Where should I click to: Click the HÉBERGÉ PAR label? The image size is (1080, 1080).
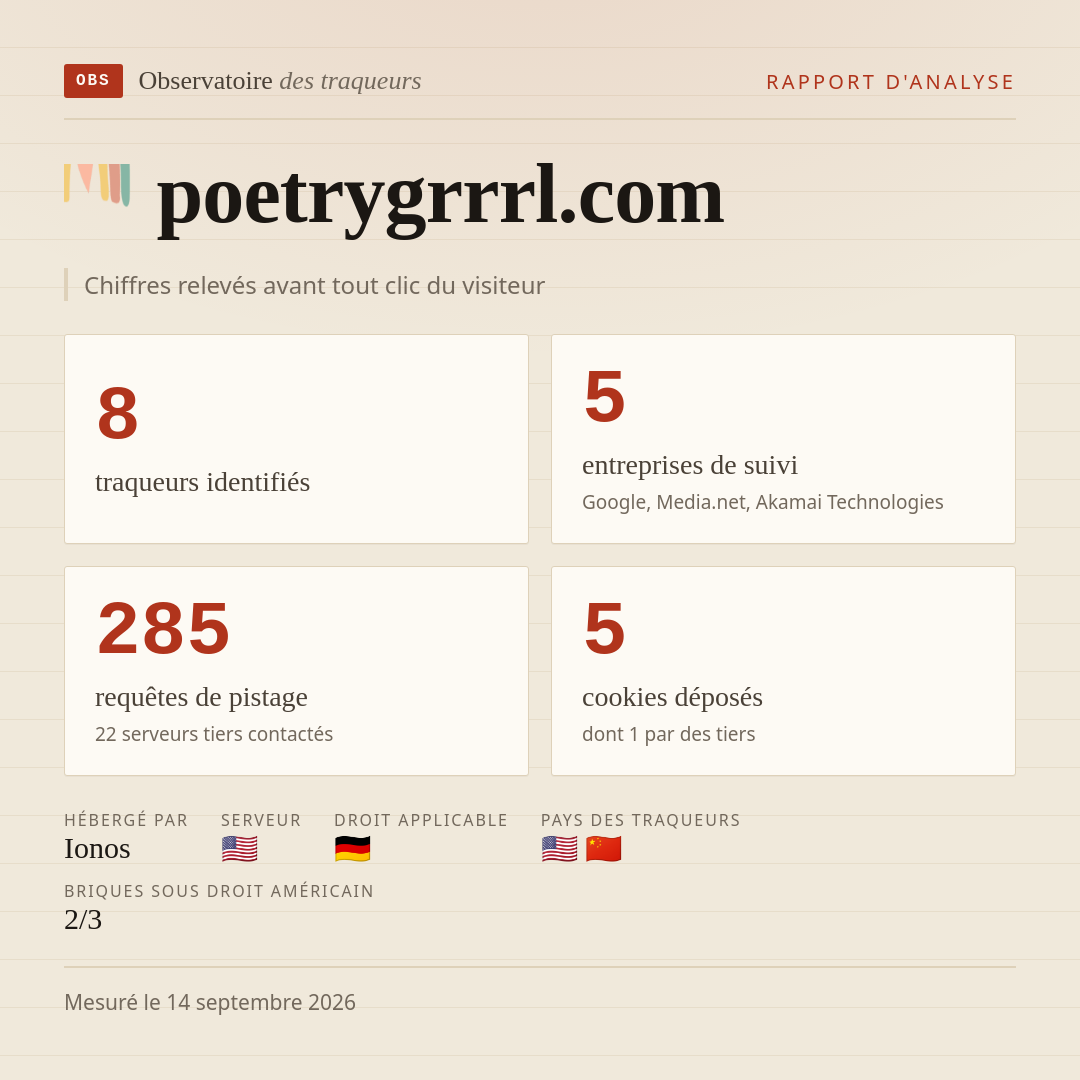pos(126,820)
